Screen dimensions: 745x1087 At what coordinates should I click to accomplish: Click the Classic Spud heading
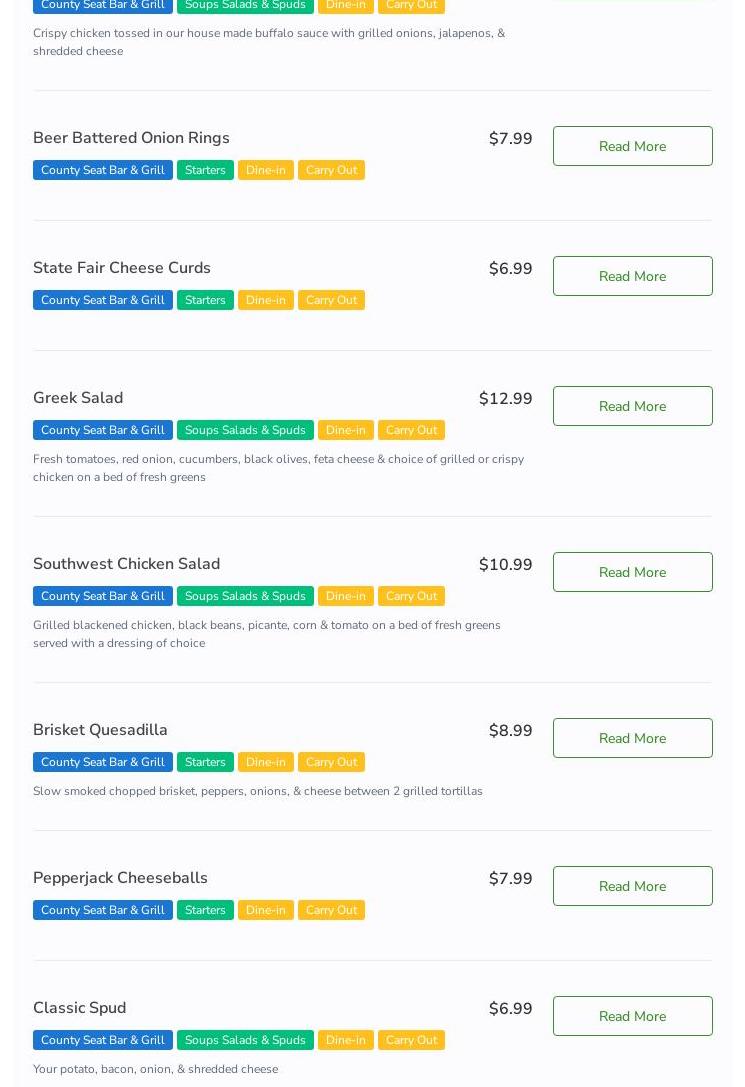click(x=79, y=1008)
